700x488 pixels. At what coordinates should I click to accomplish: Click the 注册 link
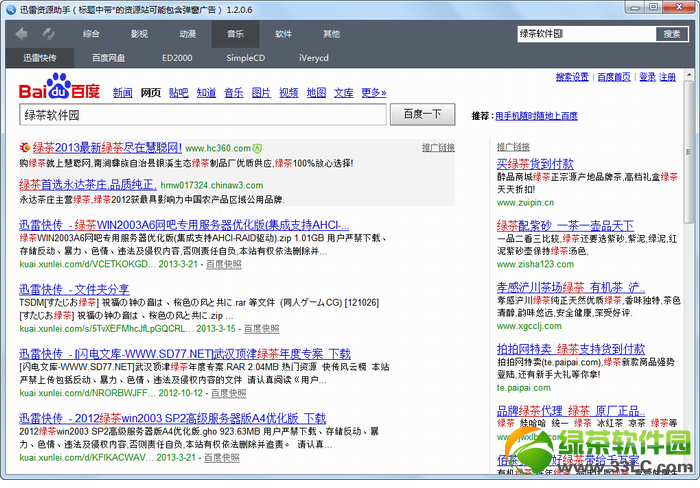pos(667,77)
